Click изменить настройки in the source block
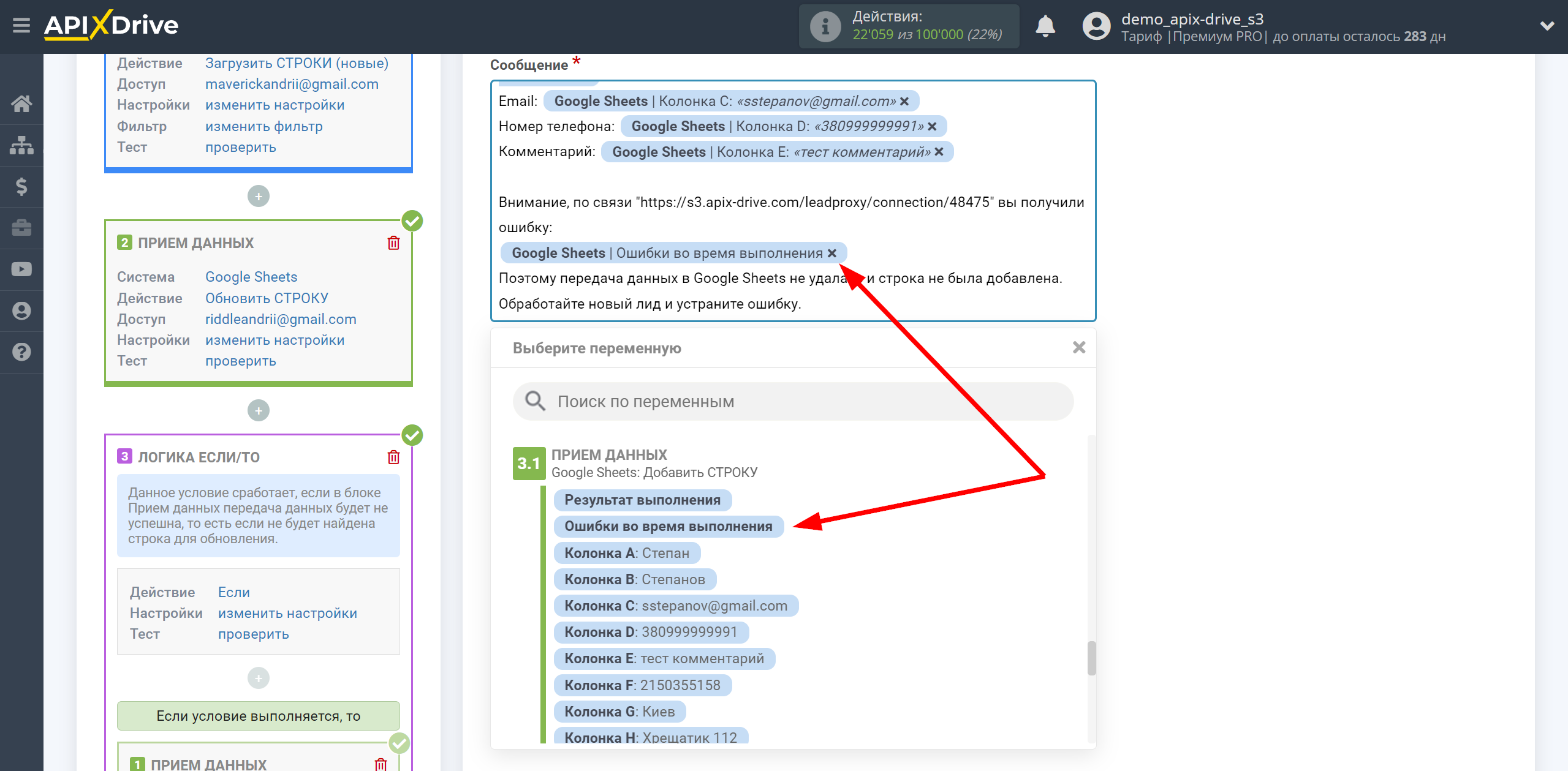The height and width of the screenshot is (771, 1568). [275, 105]
